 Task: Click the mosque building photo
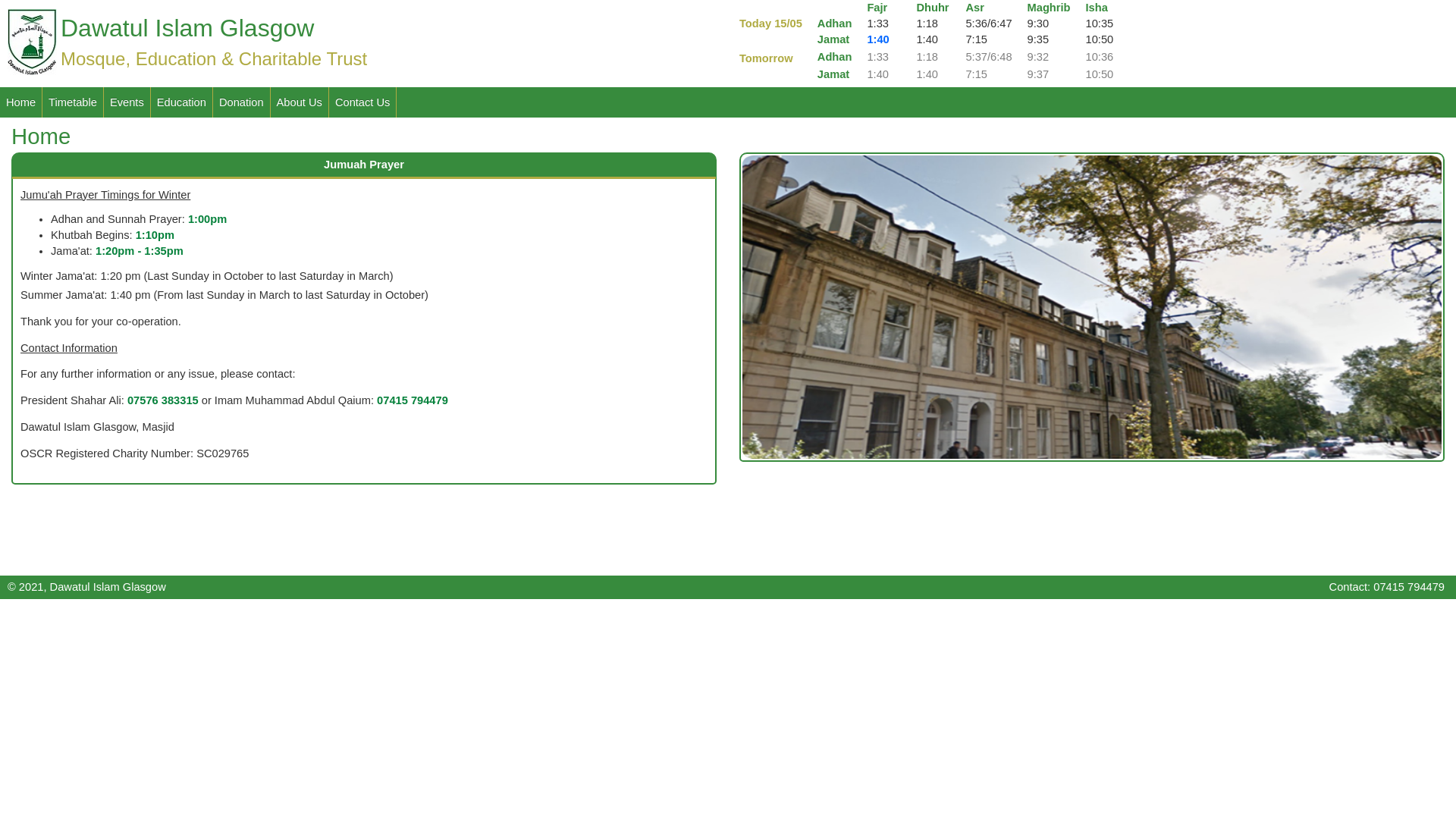click(x=1092, y=307)
